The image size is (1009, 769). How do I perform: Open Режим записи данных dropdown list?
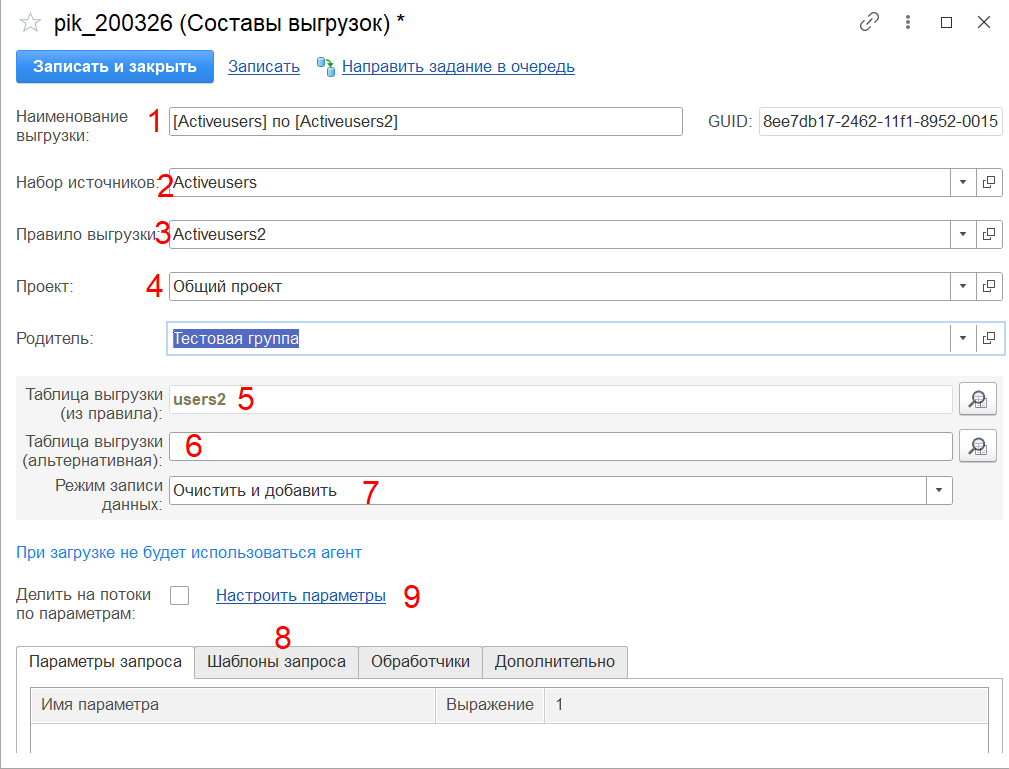tap(940, 490)
